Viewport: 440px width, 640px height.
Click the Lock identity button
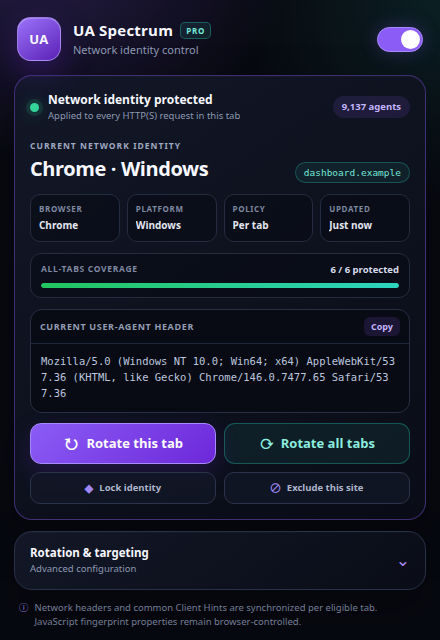point(123,488)
